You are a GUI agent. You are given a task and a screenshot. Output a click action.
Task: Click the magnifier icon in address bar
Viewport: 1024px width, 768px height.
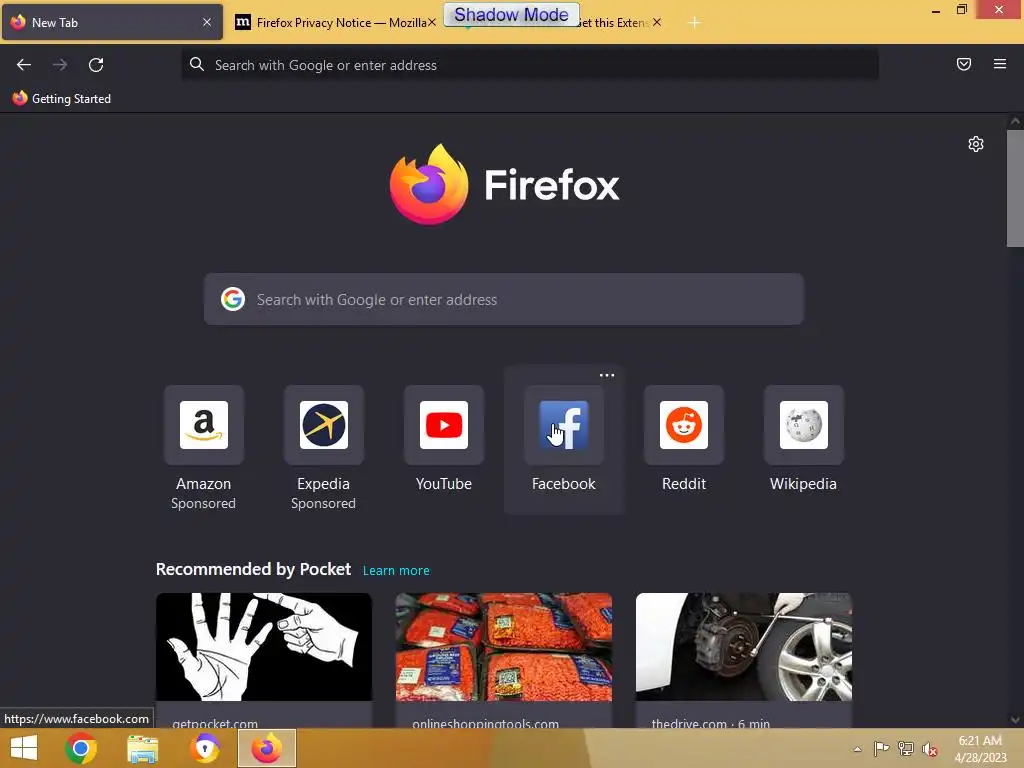[x=197, y=64]
